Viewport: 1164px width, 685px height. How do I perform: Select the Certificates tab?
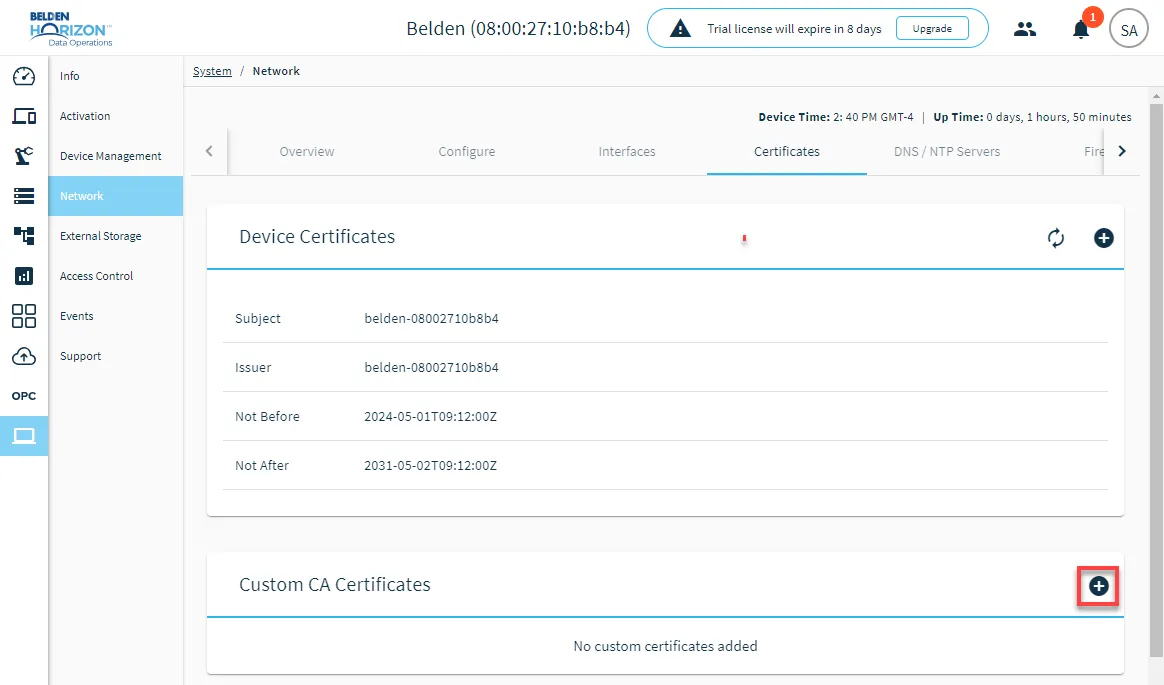[787, 151]
